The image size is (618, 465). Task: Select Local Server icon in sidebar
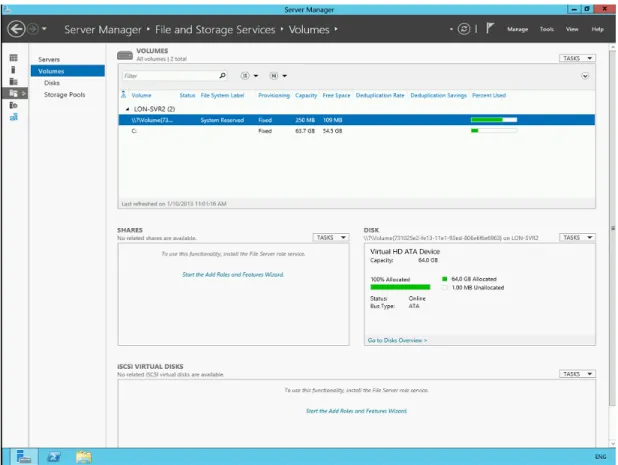pos(13,70)
